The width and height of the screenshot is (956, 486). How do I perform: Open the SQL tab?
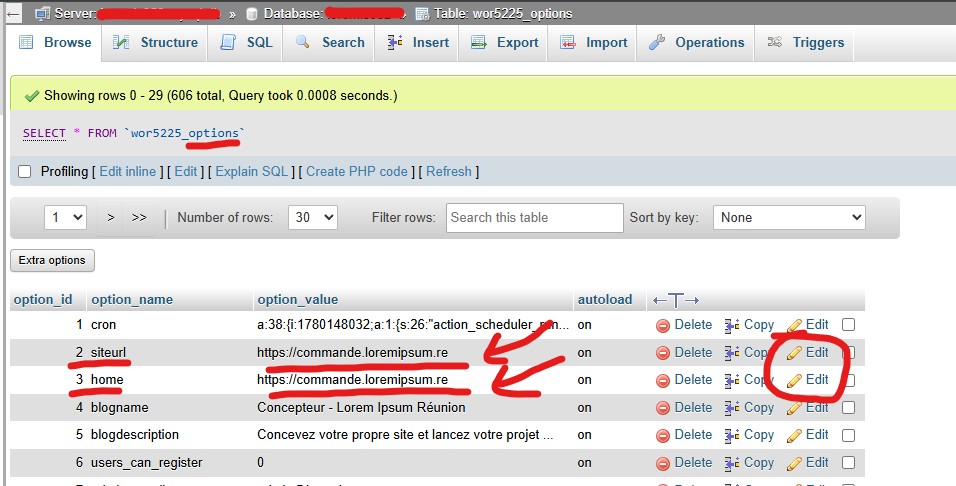pyautogui.click(x=245, y=43)
